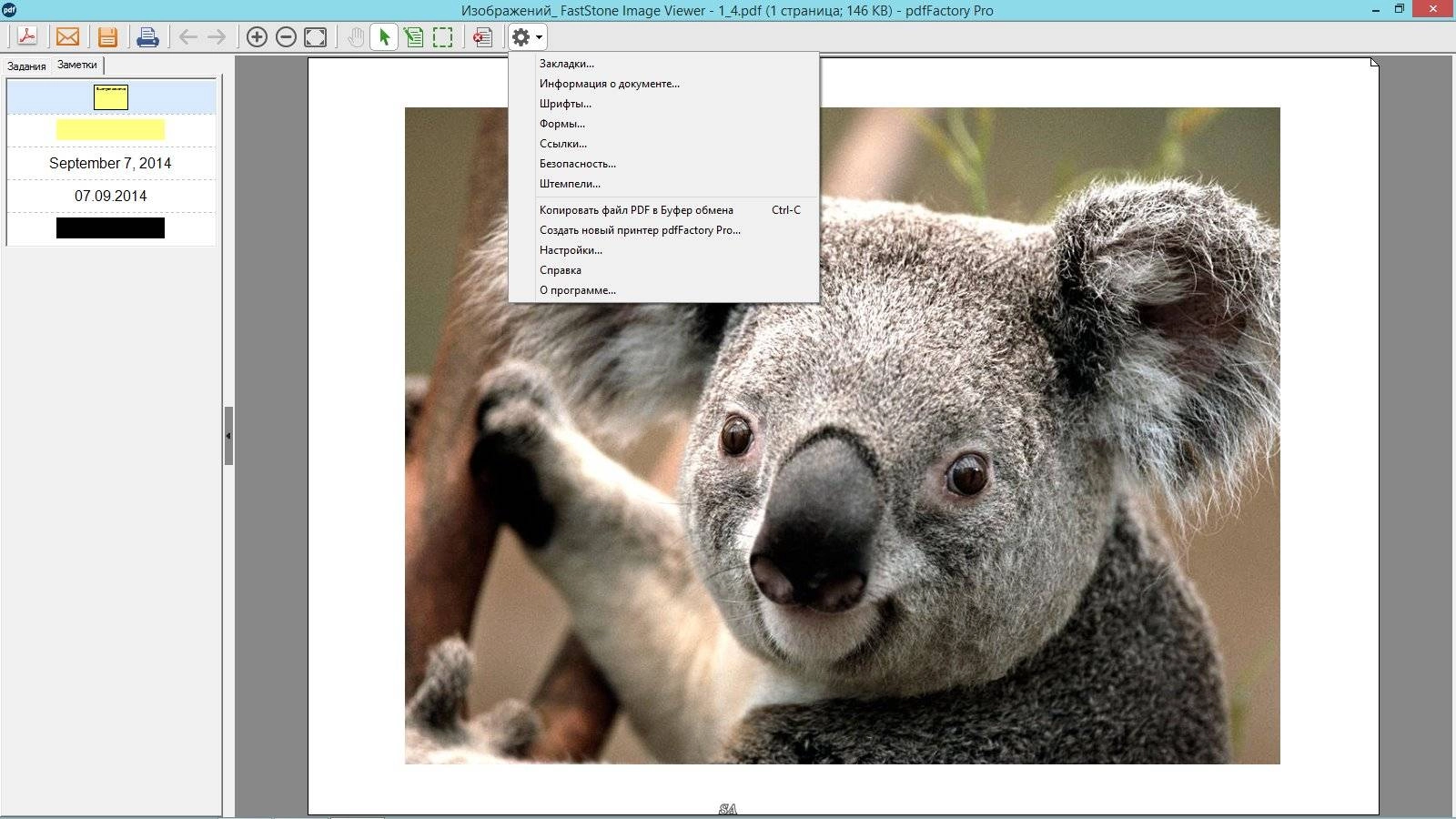Open Формы... menu item
The image size is (1456, 819).
663,124
